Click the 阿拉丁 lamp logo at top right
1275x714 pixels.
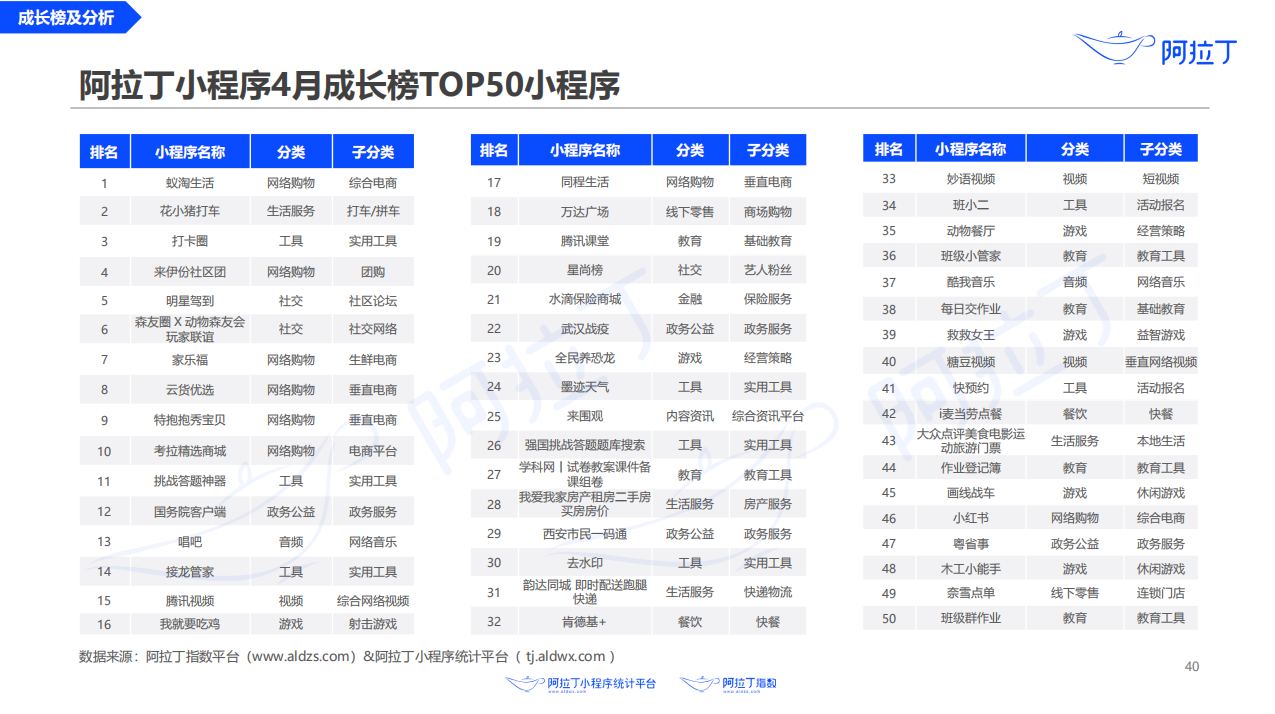[x=1156, y=48]
